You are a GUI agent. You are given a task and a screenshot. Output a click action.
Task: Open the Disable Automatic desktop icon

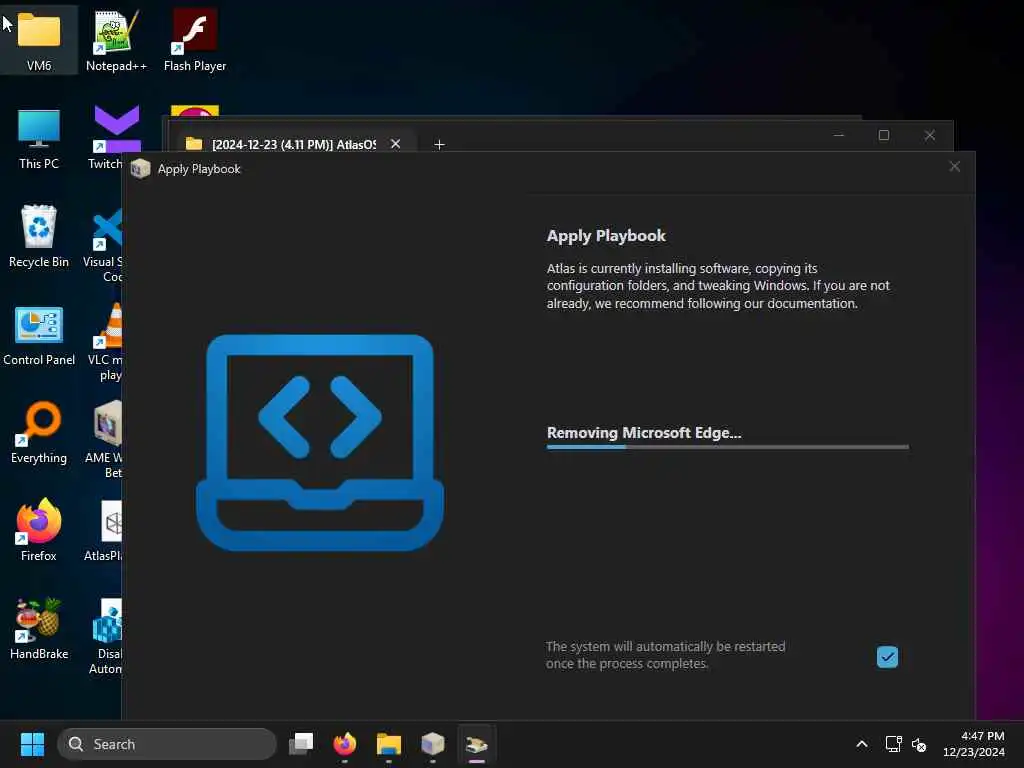(106, 636)
